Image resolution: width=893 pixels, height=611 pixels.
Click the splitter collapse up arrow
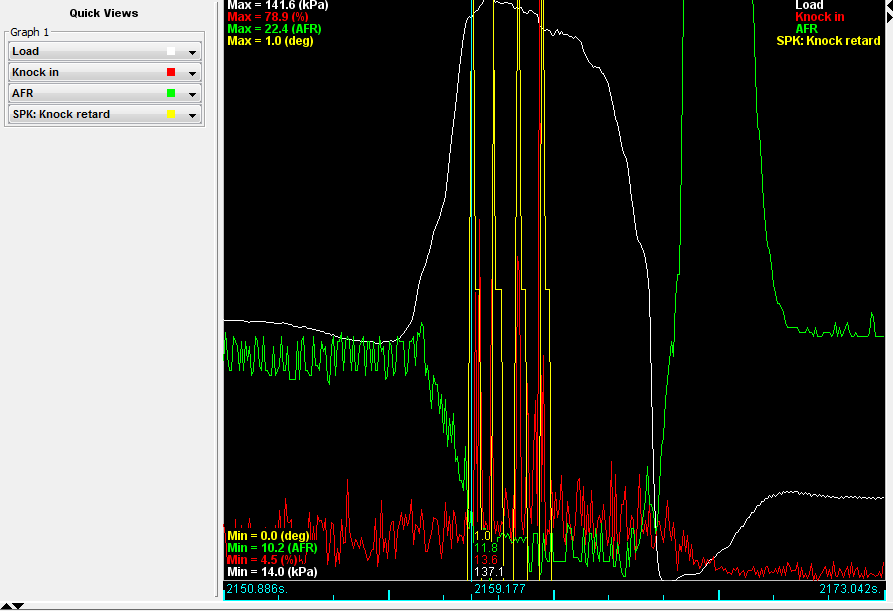[x=6, y=606]
